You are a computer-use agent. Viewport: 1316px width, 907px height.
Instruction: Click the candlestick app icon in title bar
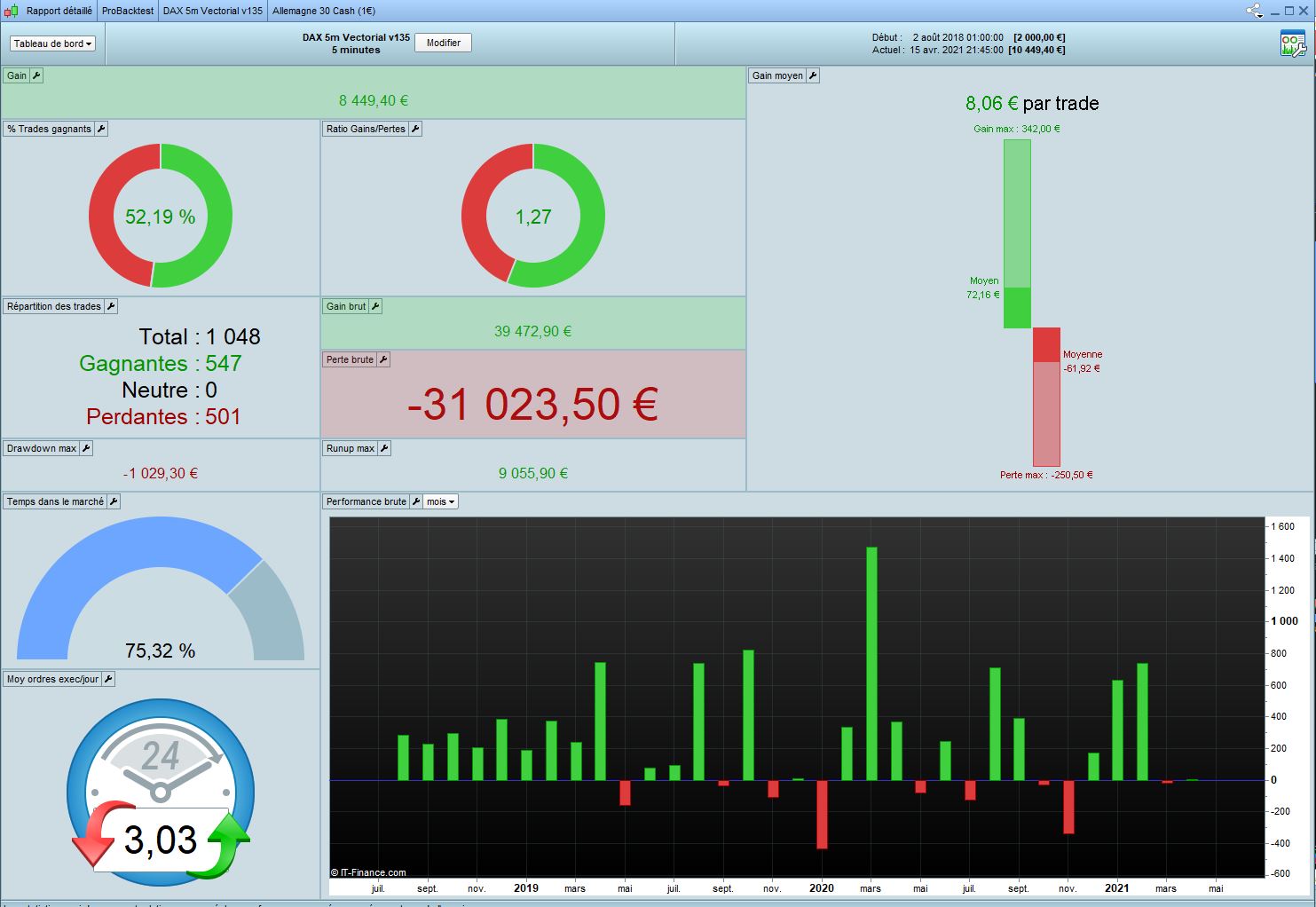11,11
